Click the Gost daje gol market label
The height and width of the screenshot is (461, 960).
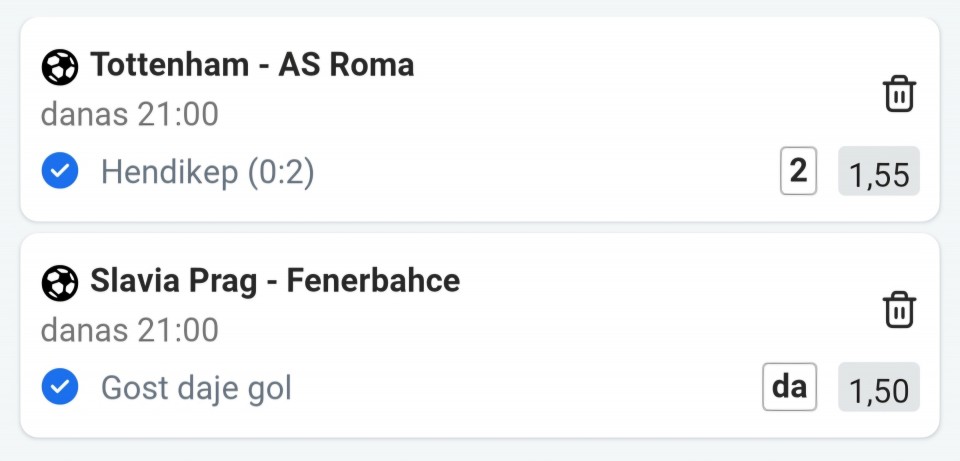[196, 389]
